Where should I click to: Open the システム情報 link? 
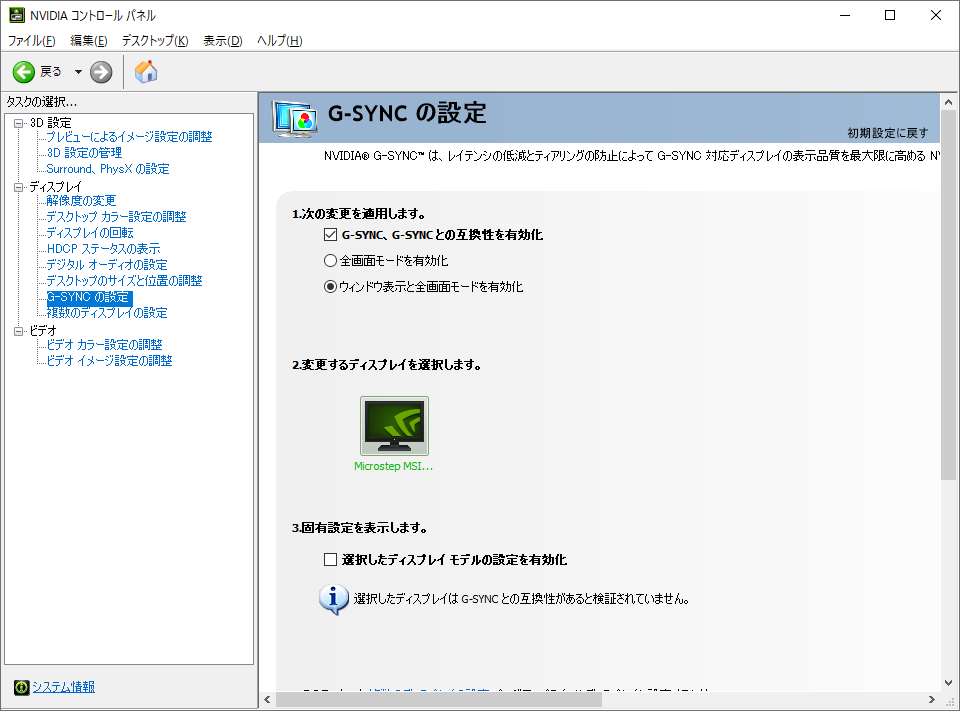64,687
